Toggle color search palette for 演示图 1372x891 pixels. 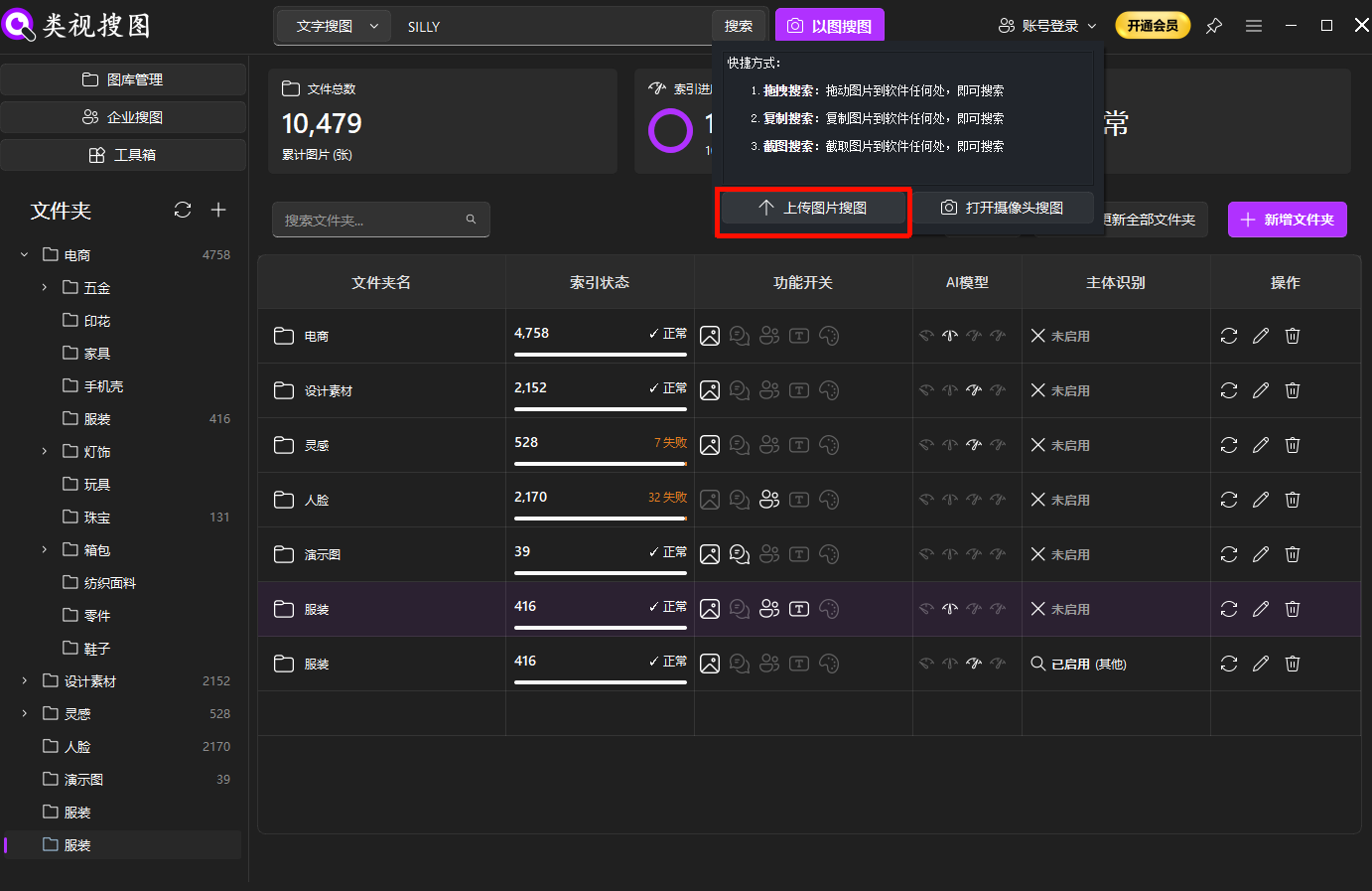pos(829,553)
